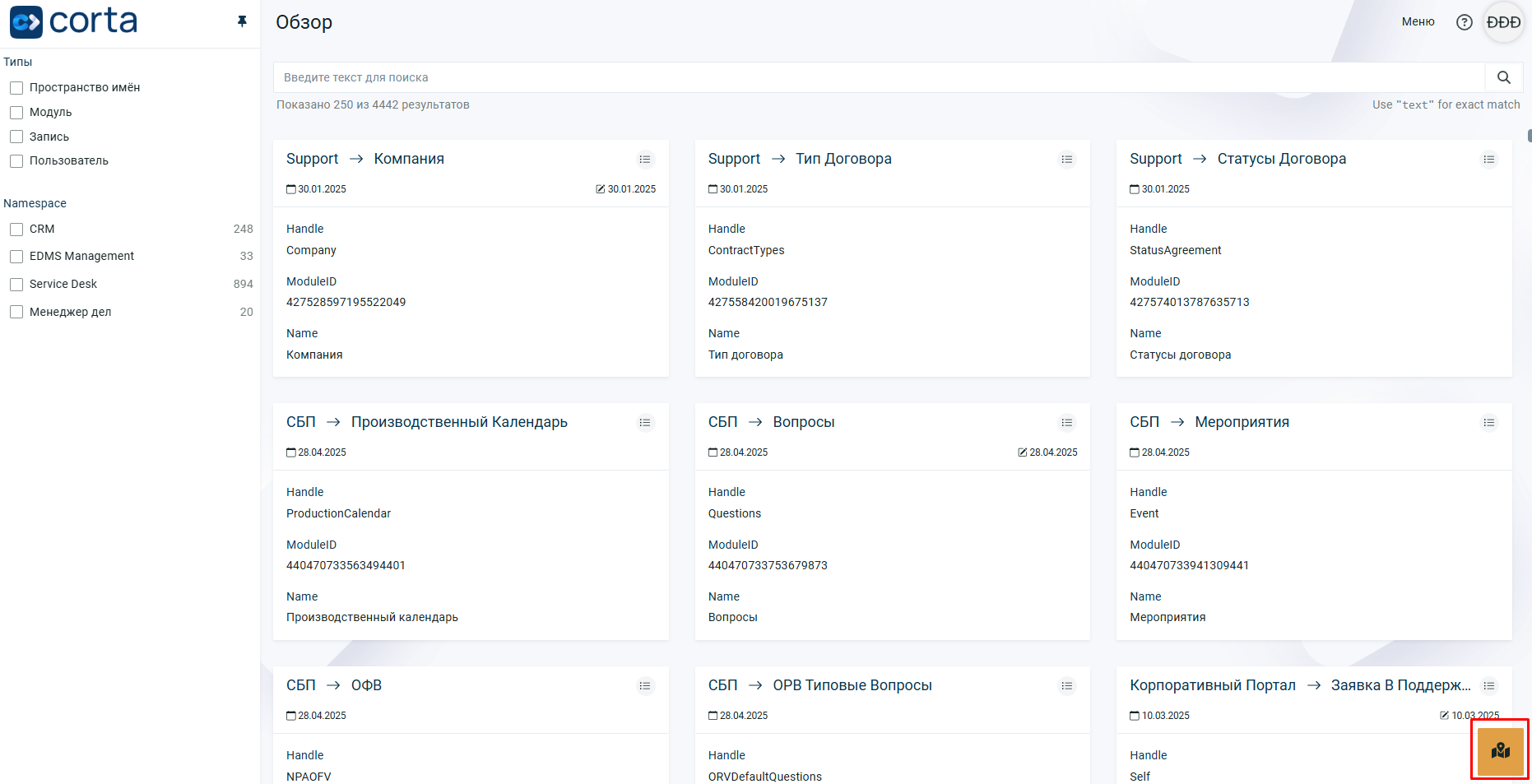Open the user avatar menu

[x=1503, y=22]
